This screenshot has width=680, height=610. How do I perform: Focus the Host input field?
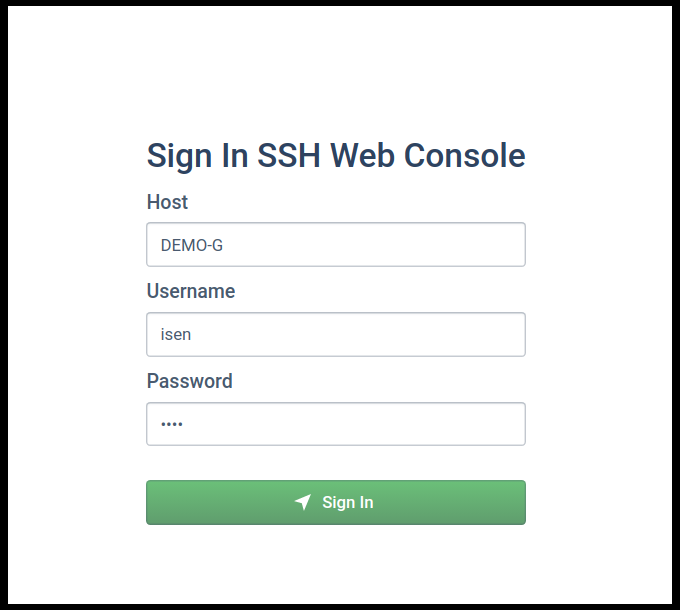tap(335, 245)
